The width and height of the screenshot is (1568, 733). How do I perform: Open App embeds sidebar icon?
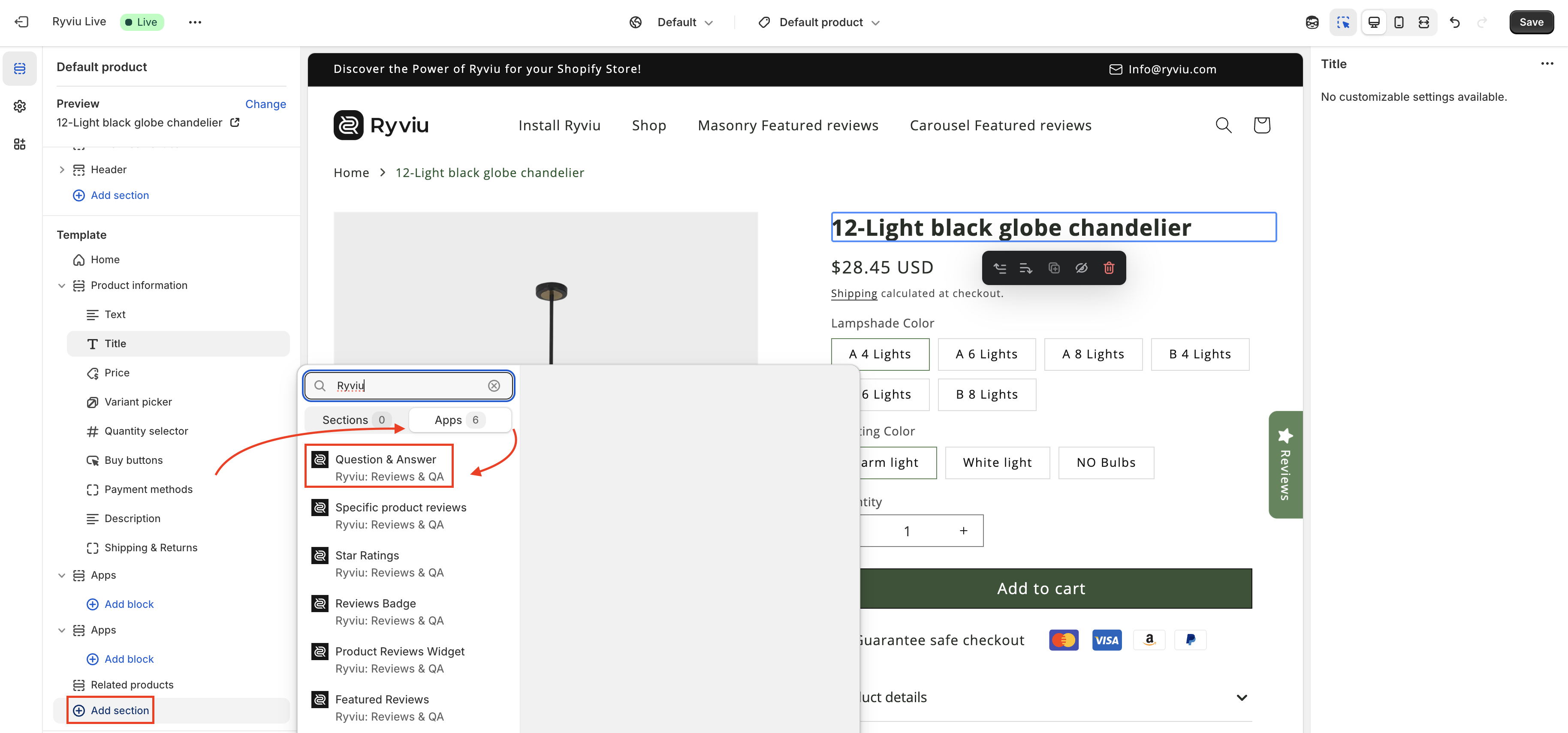point(19,144)
